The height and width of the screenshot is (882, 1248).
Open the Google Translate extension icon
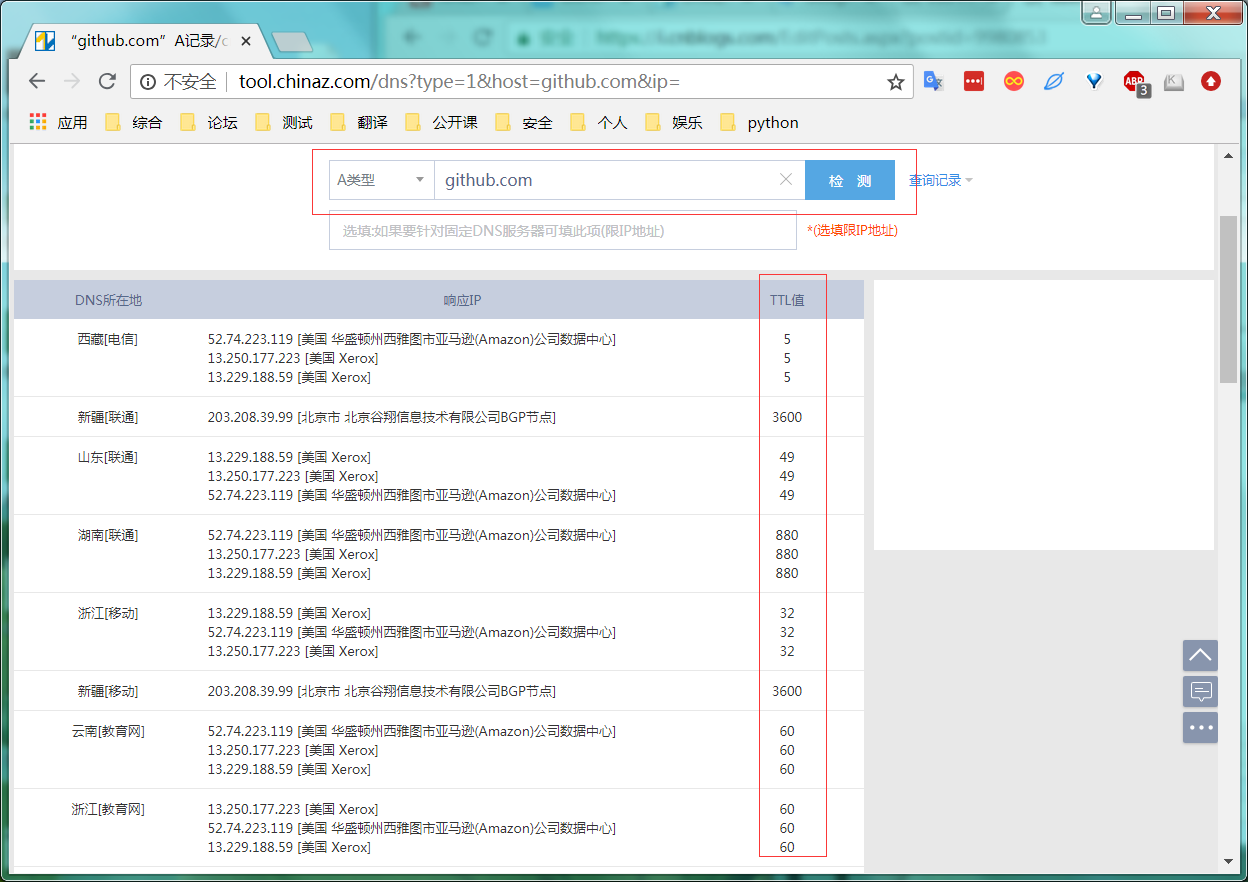(934, 82)
